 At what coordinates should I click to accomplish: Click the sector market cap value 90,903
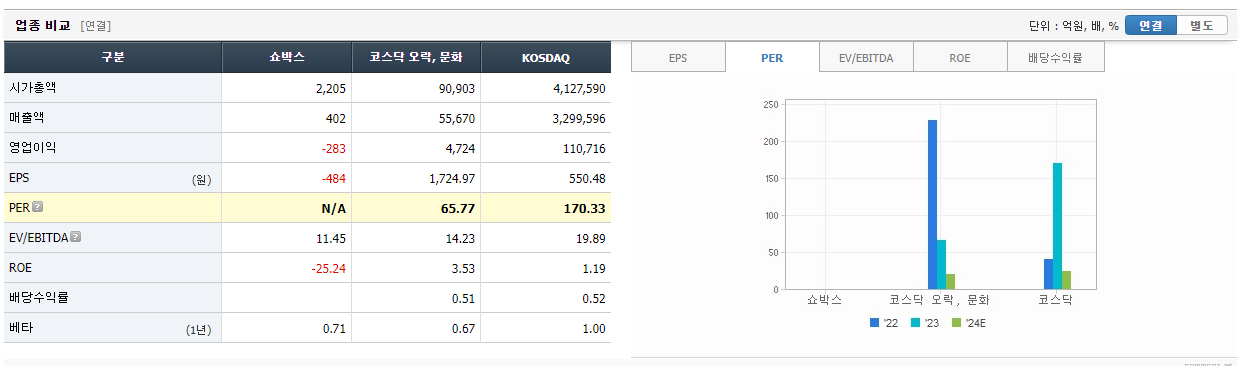(456, 89)
